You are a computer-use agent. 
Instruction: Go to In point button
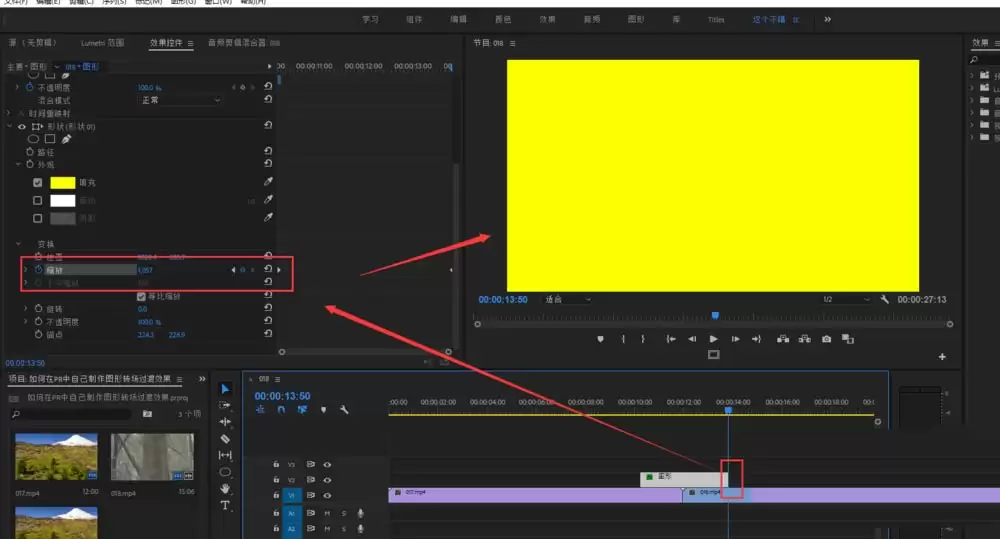(x=670, y=339)
